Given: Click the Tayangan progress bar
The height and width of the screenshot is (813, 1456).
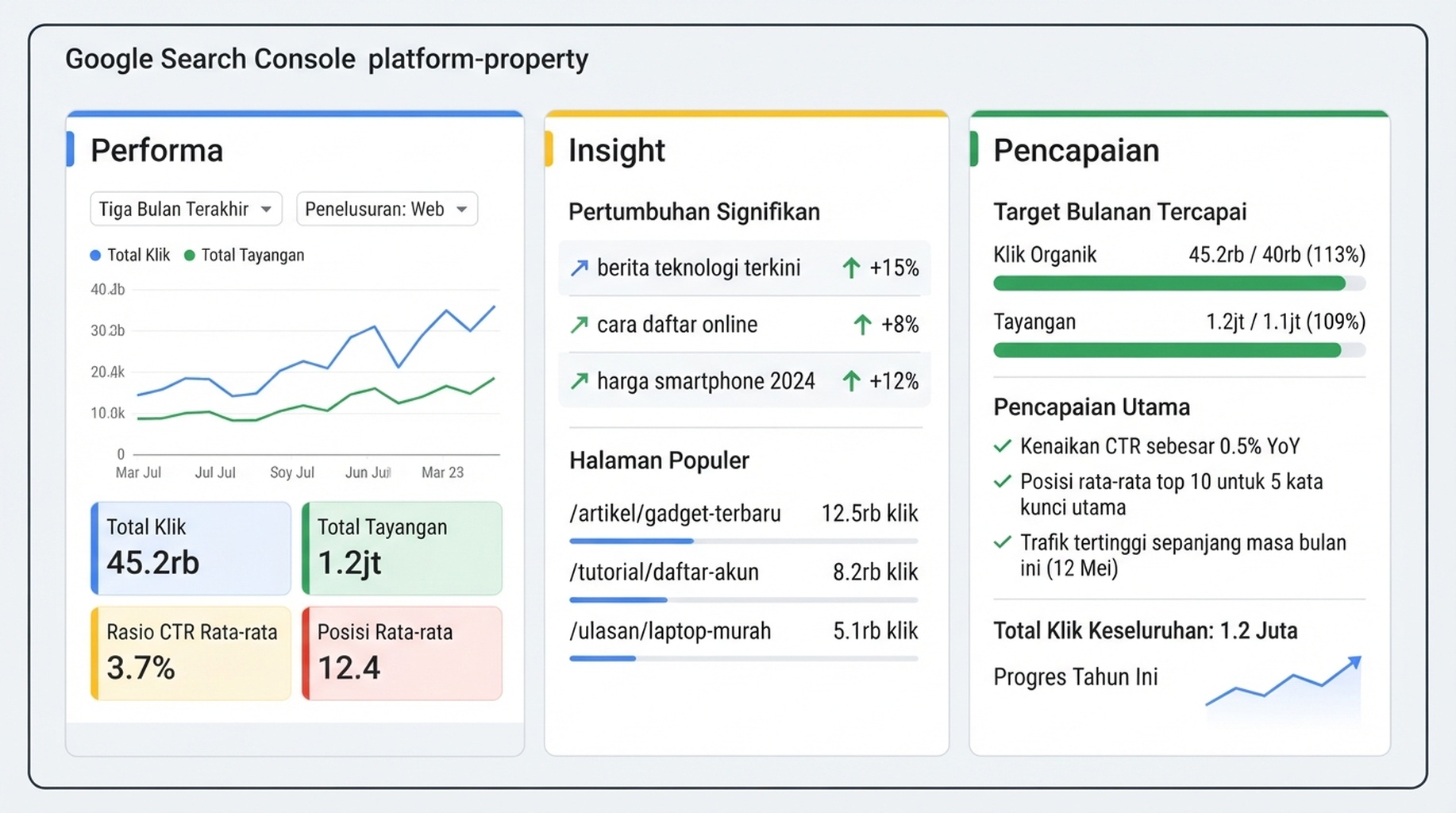Looking at the screenshot, I should [x=1179, y=350].
